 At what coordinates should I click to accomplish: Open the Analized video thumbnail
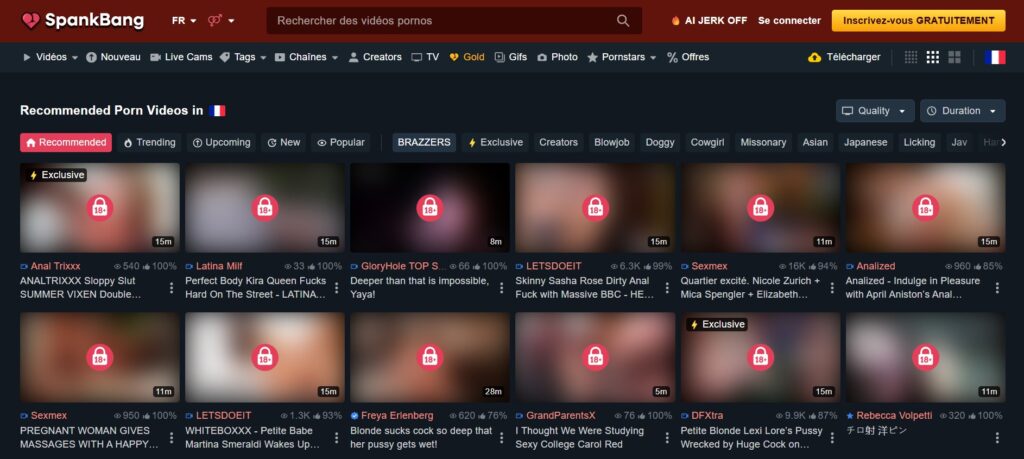click(x=925, y=208)
